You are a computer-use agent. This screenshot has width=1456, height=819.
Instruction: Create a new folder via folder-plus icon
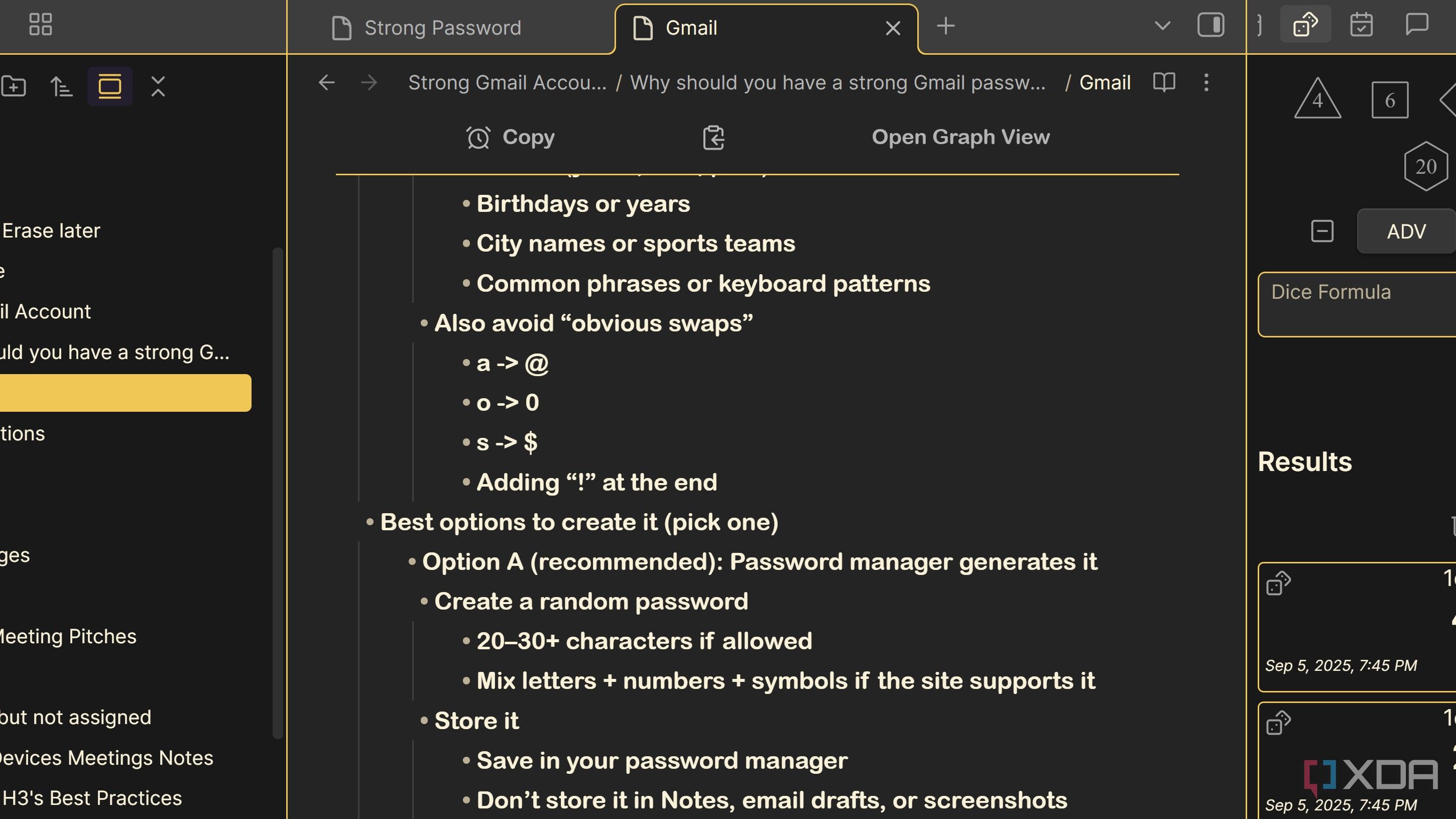(14, 86)
